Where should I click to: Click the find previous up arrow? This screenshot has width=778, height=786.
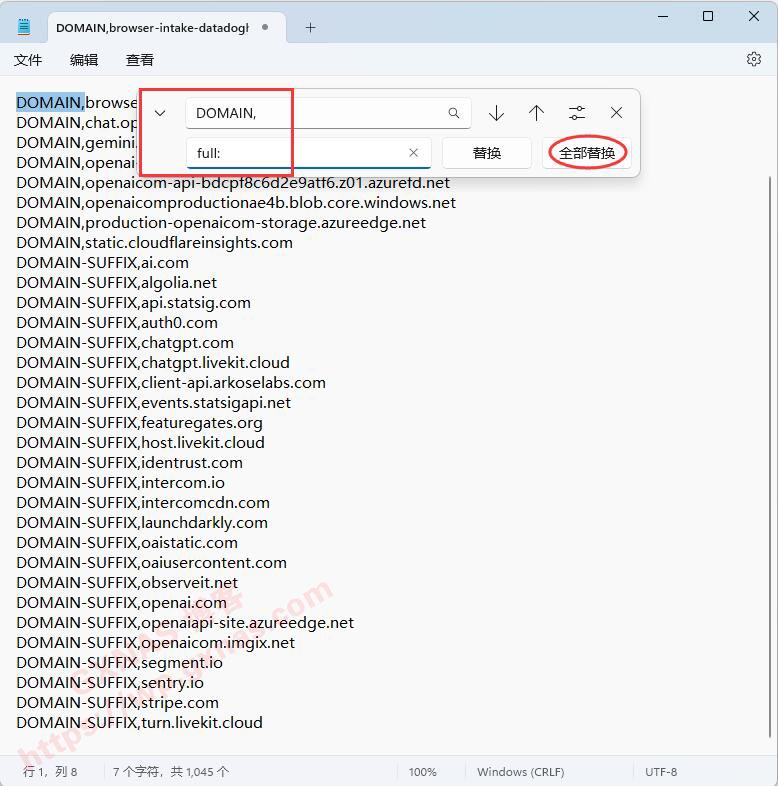pos(536,113)
